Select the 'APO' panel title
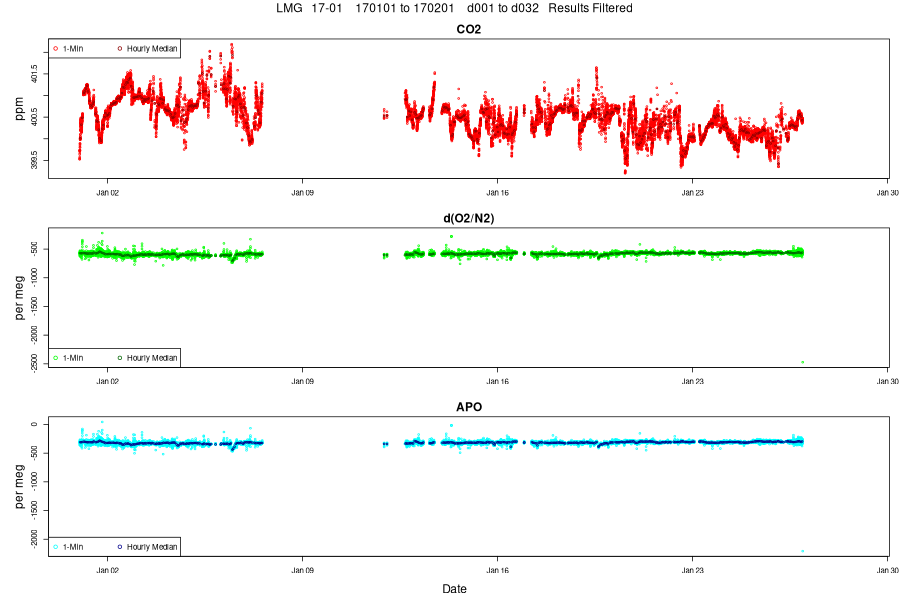The height and width of the screenshot is (600, 900). [x=468, y=407]
